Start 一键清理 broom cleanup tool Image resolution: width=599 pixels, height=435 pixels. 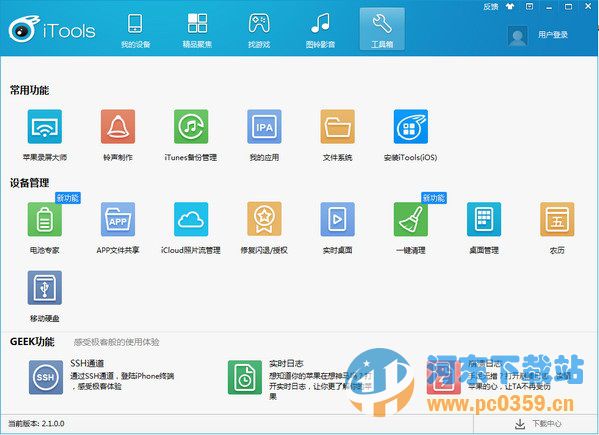(x=411, y=219)
